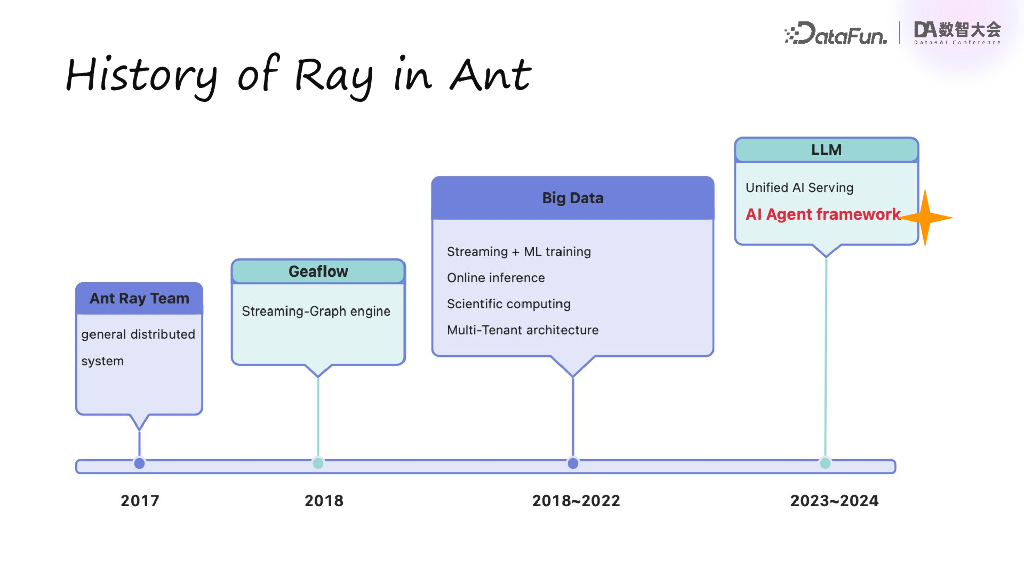Screen dimensions: 1024x576
Task: Select the 2018~2022 timeline dot
Action: (x=573, y=463)
